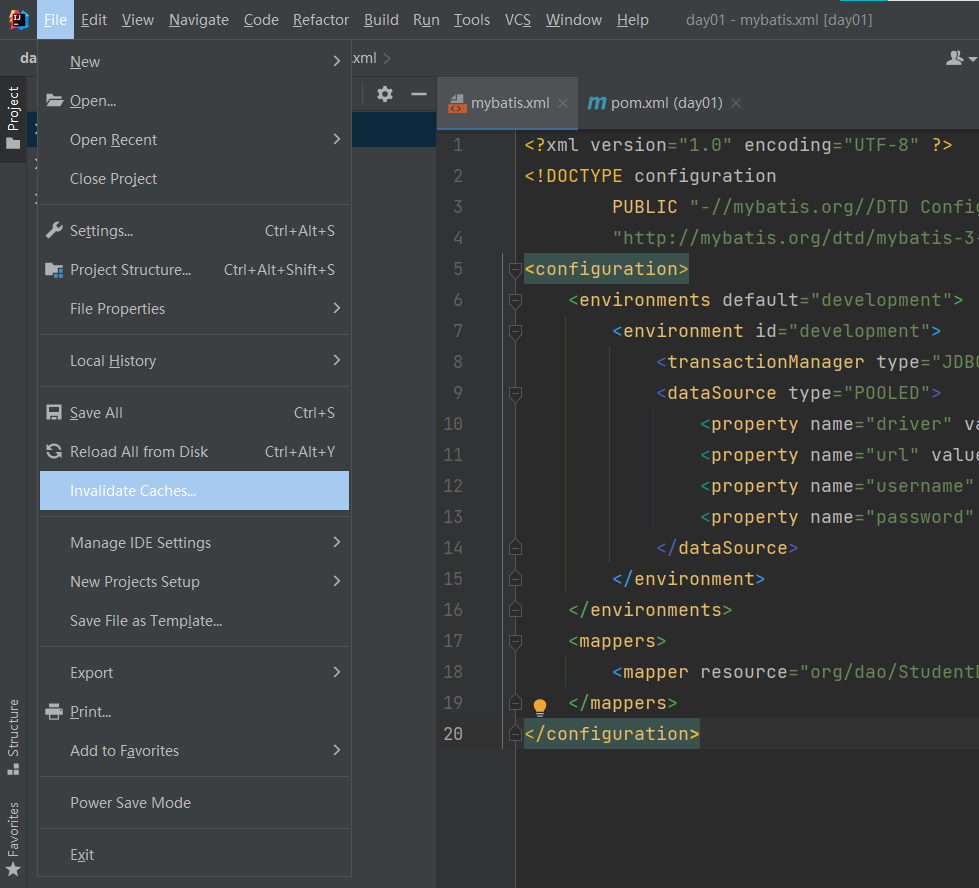This screenshot has width=979, height=888.
Task: Open the Favorites side tool window
Action: [x=13, y=839]
